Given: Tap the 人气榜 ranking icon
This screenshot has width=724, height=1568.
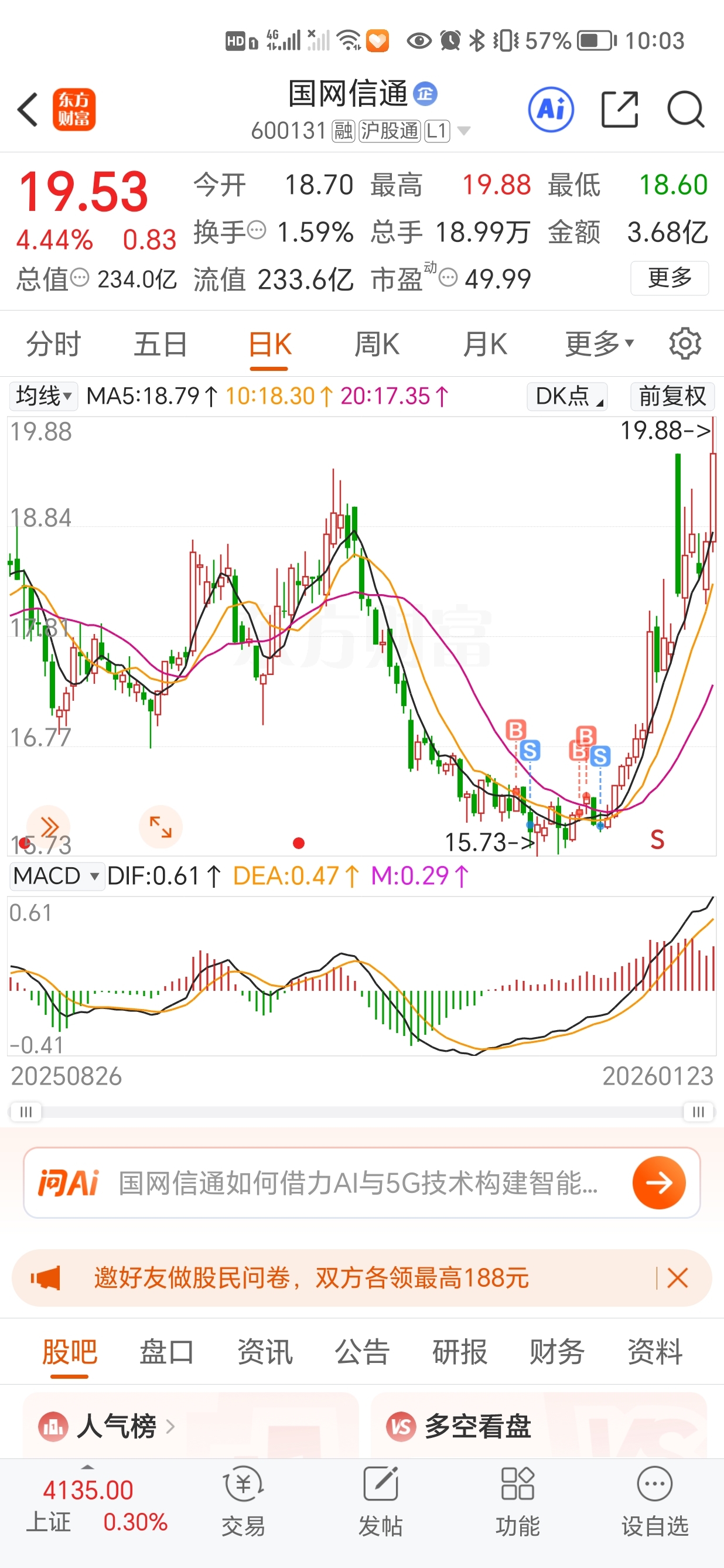Looking at the screenshot, I should 53,1426.
